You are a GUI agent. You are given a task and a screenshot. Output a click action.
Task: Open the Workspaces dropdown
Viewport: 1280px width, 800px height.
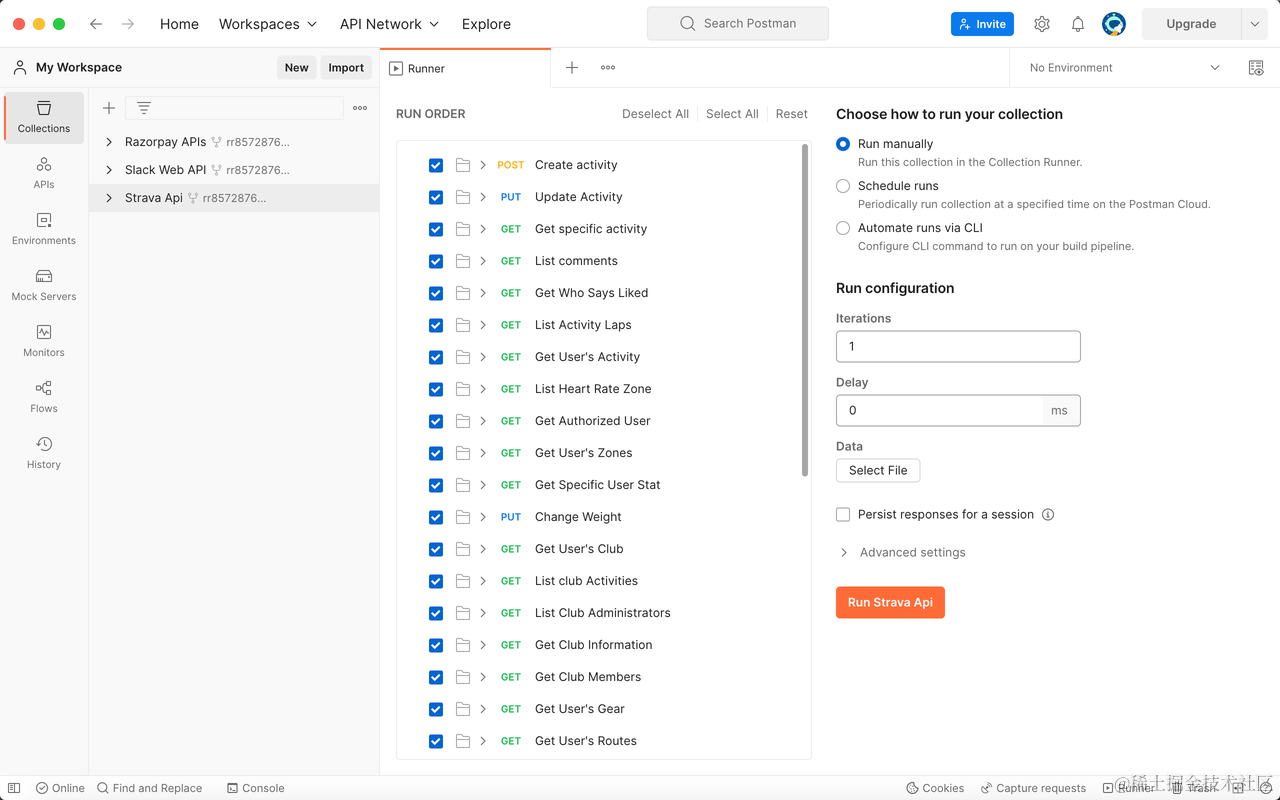(x=268, y=24)
